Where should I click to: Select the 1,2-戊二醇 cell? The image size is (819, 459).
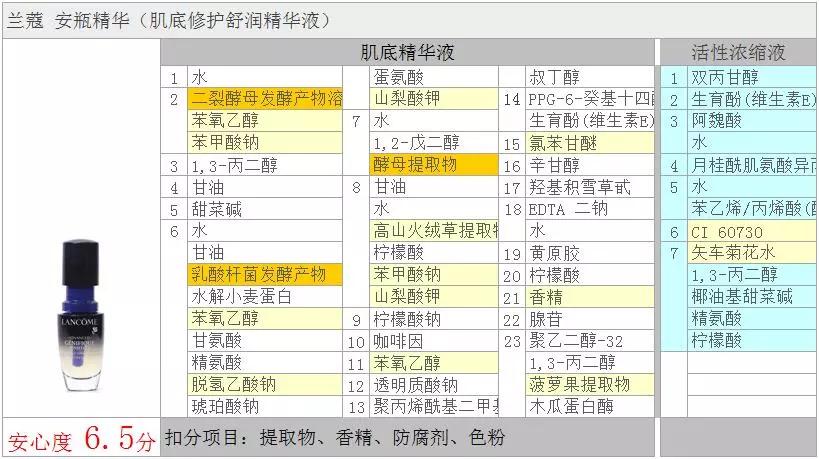tap(434, 143)
